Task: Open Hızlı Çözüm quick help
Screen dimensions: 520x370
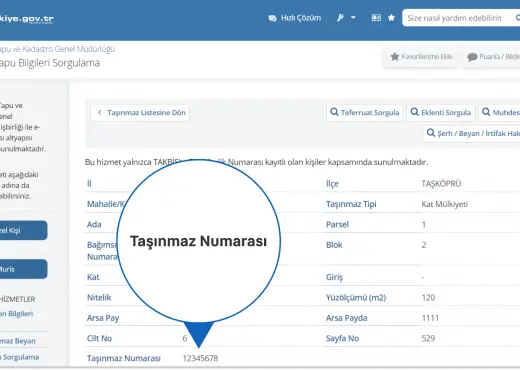Action: (x=295, y=18)
